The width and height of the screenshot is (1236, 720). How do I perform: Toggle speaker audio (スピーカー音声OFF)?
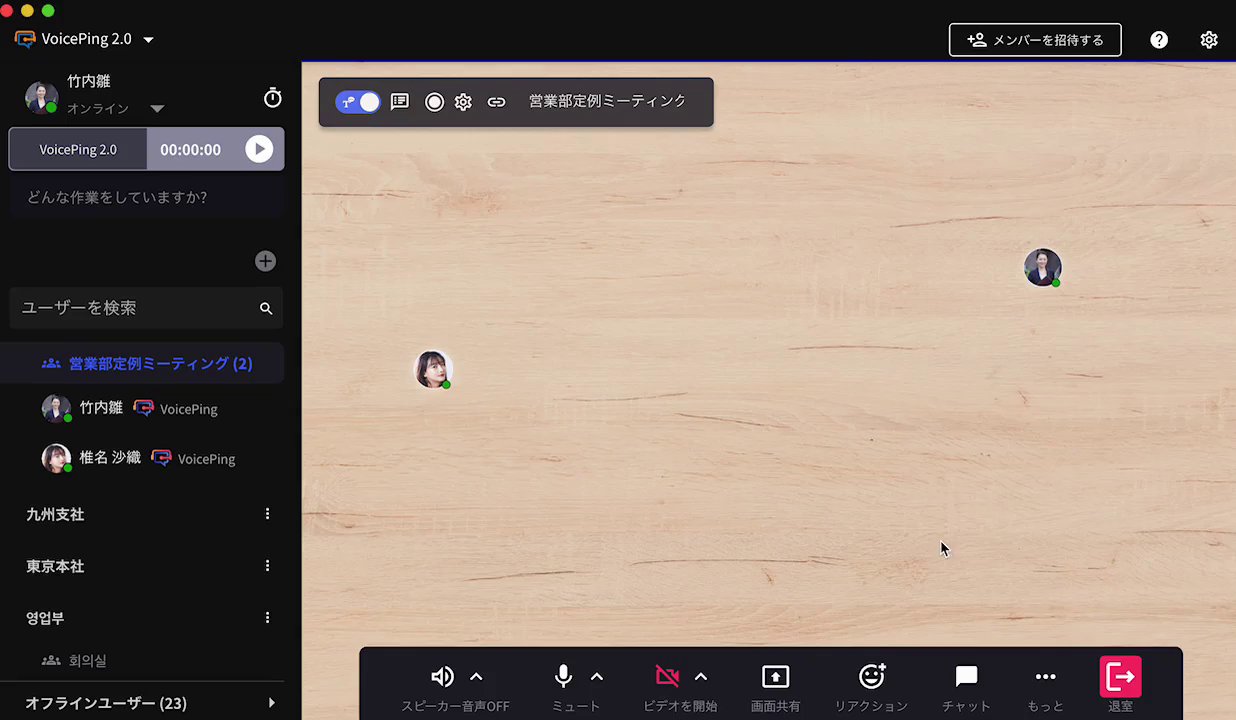point(443,677)
